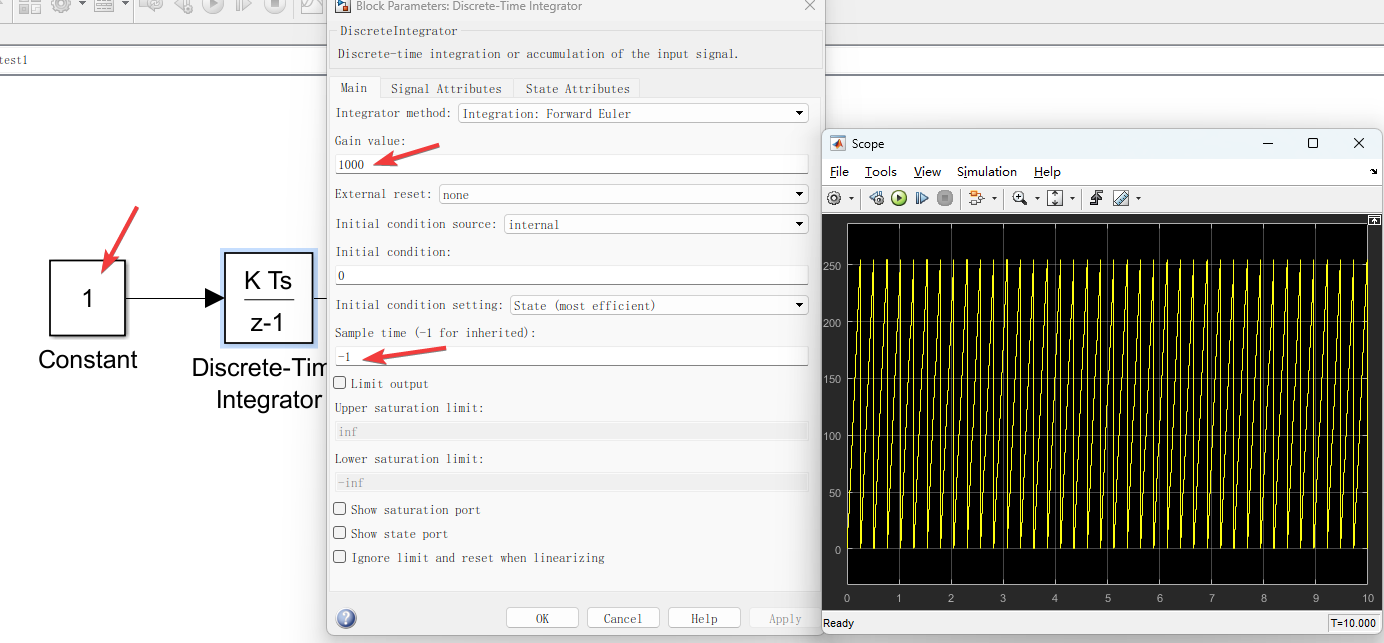Open the Zoom tool options dropdown arrow
The width and height of the screenshot is (1384, 643).
click(1037, 199)
